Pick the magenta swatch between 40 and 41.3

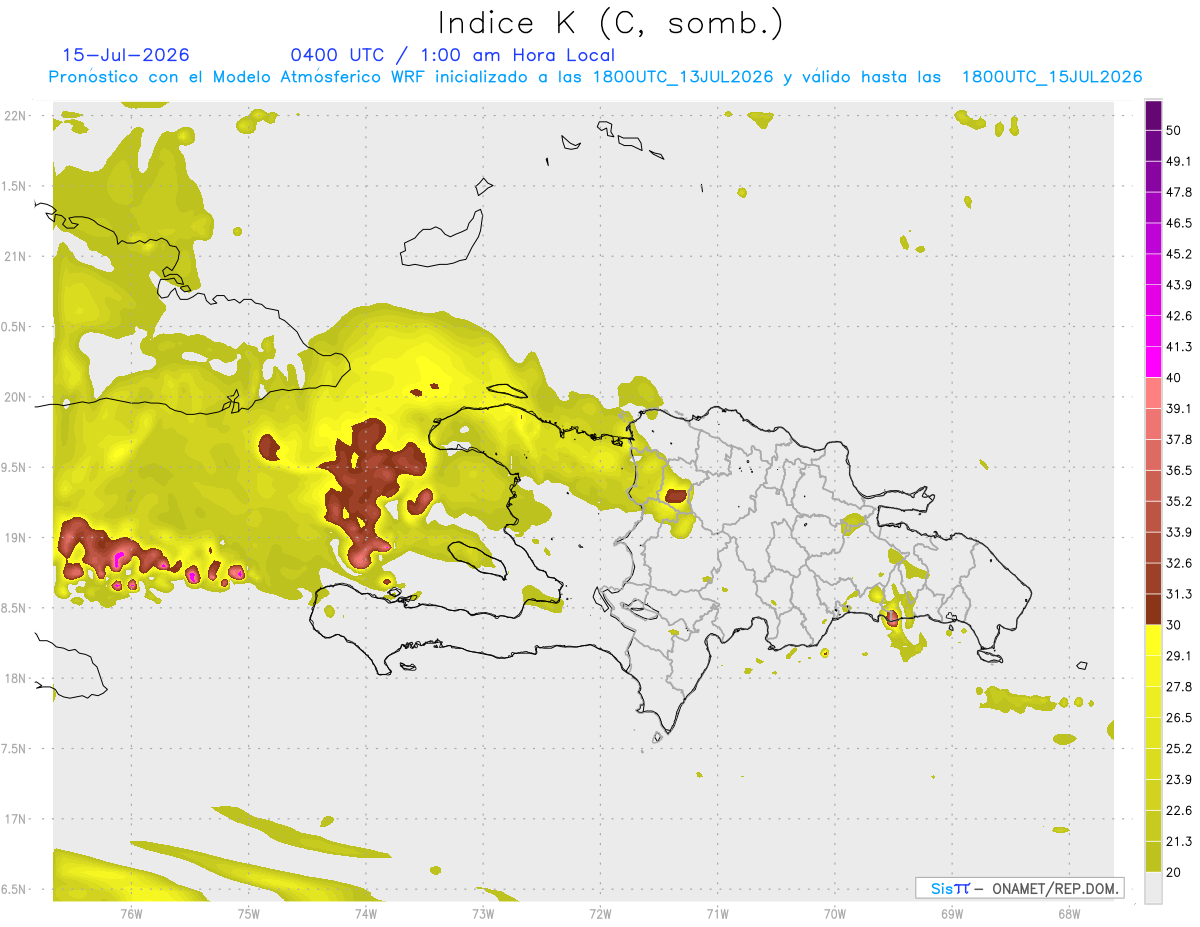1153,362
